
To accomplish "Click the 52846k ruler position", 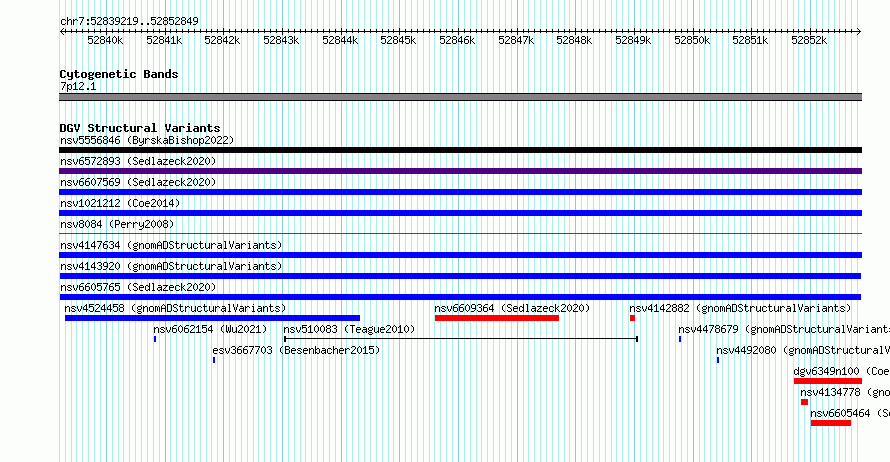I will click(x=457, y=40).
